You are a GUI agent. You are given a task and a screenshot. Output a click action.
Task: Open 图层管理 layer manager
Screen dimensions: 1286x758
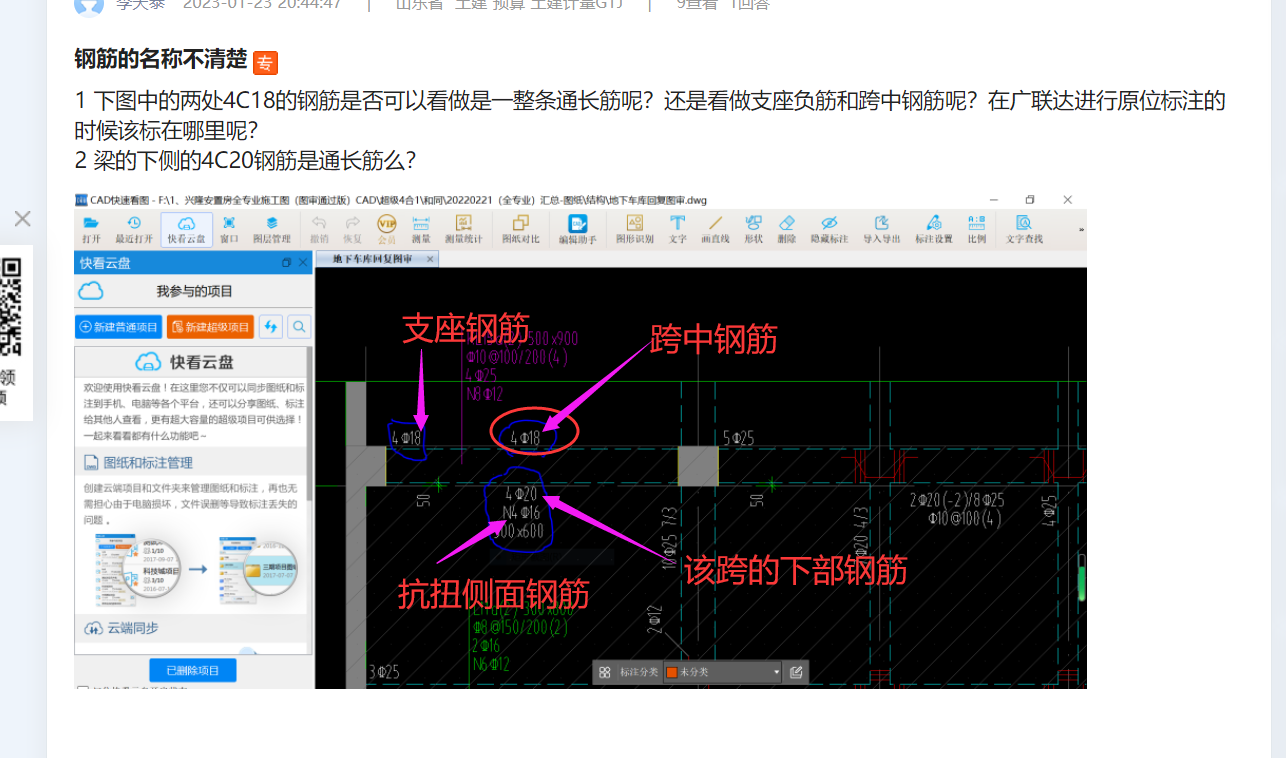coord(271,229)
